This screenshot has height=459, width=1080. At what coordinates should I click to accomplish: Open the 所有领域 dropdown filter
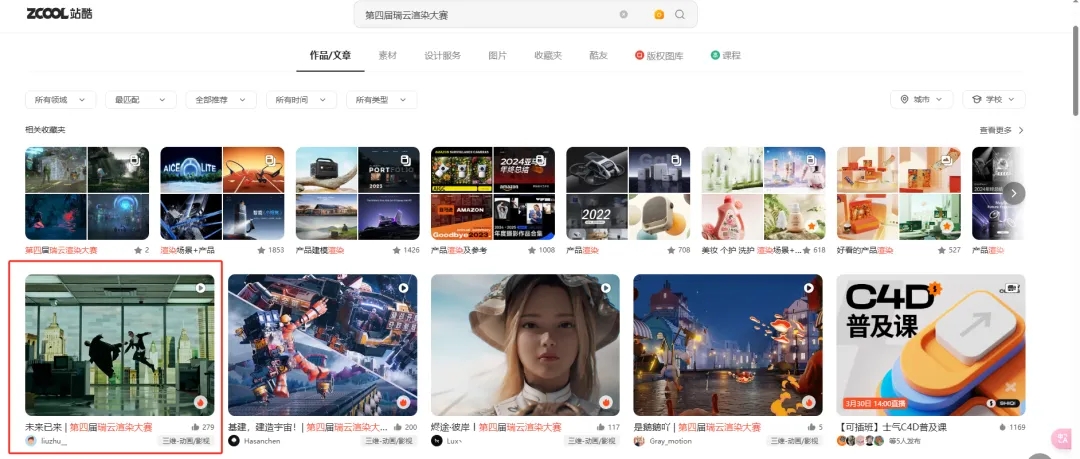point(60,100)
